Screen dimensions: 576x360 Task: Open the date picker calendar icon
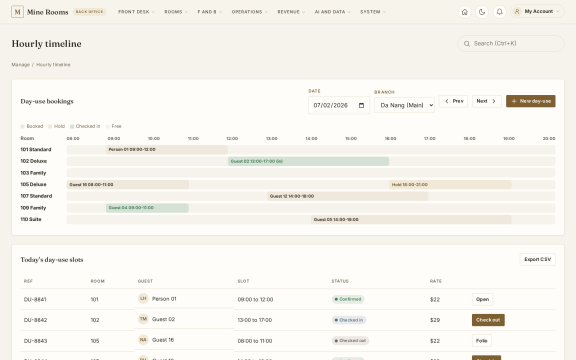[361, 105]
